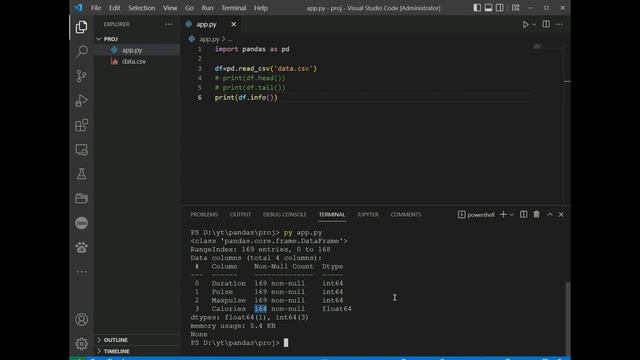Kill terminal with trash icon
This screenshot has height=360, width=640.
coord(536,214)
